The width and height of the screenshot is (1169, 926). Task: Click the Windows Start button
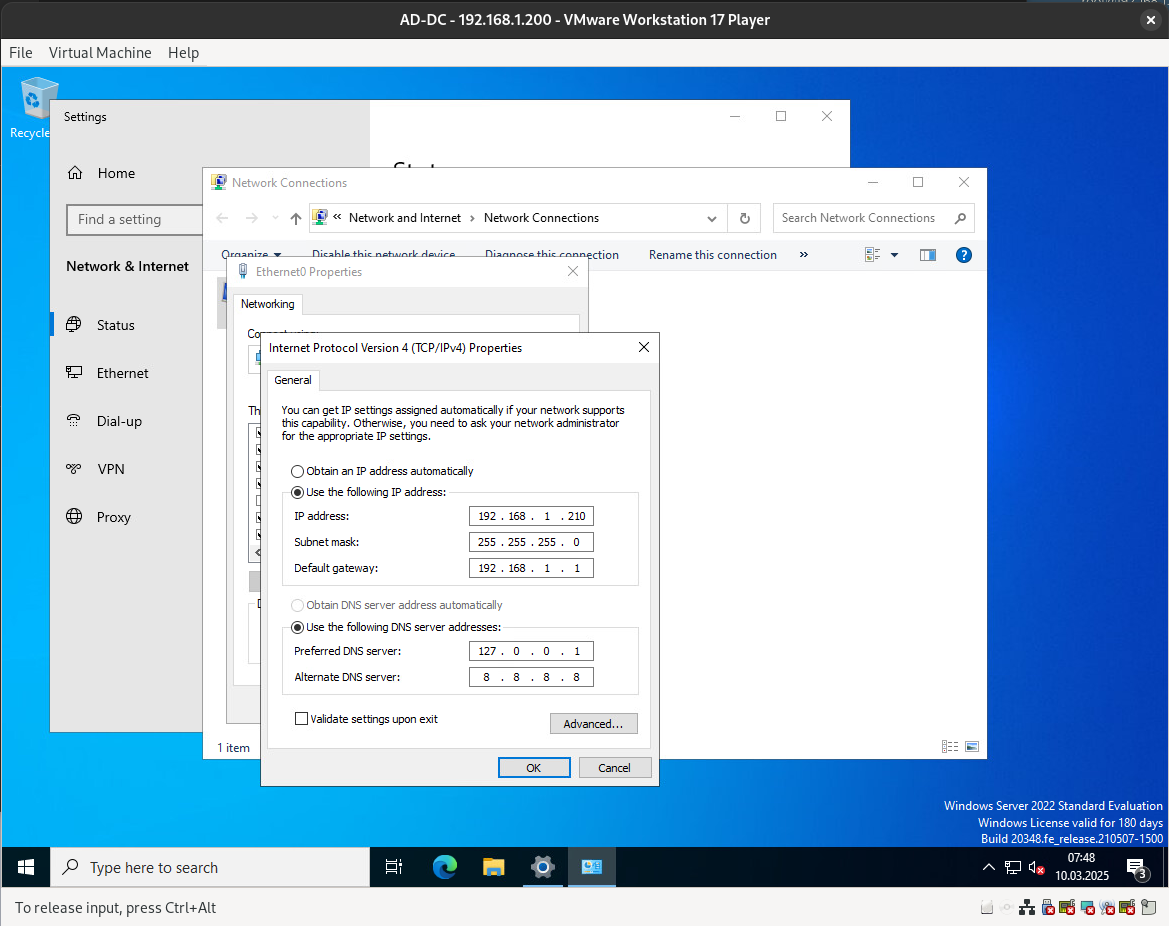click(x=26, y=867)
